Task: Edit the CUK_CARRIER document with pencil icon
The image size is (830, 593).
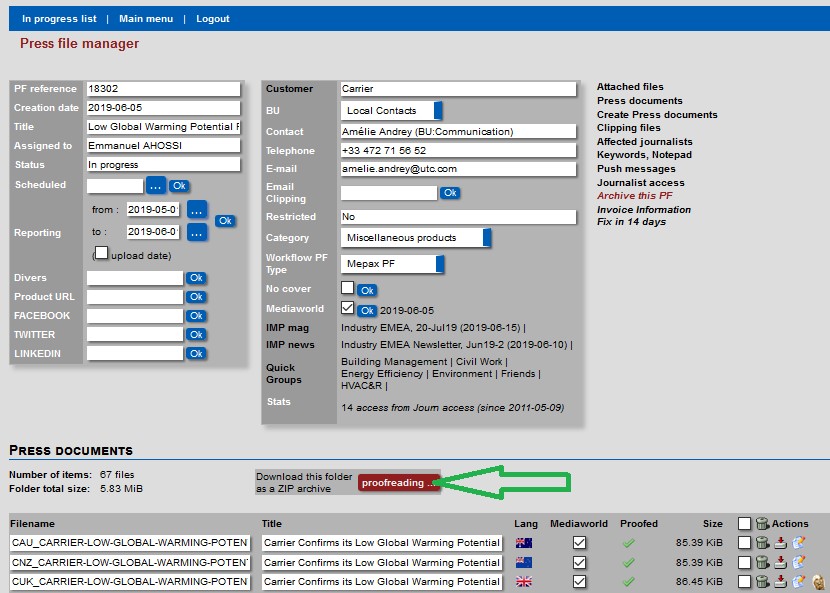Action: 799,582
